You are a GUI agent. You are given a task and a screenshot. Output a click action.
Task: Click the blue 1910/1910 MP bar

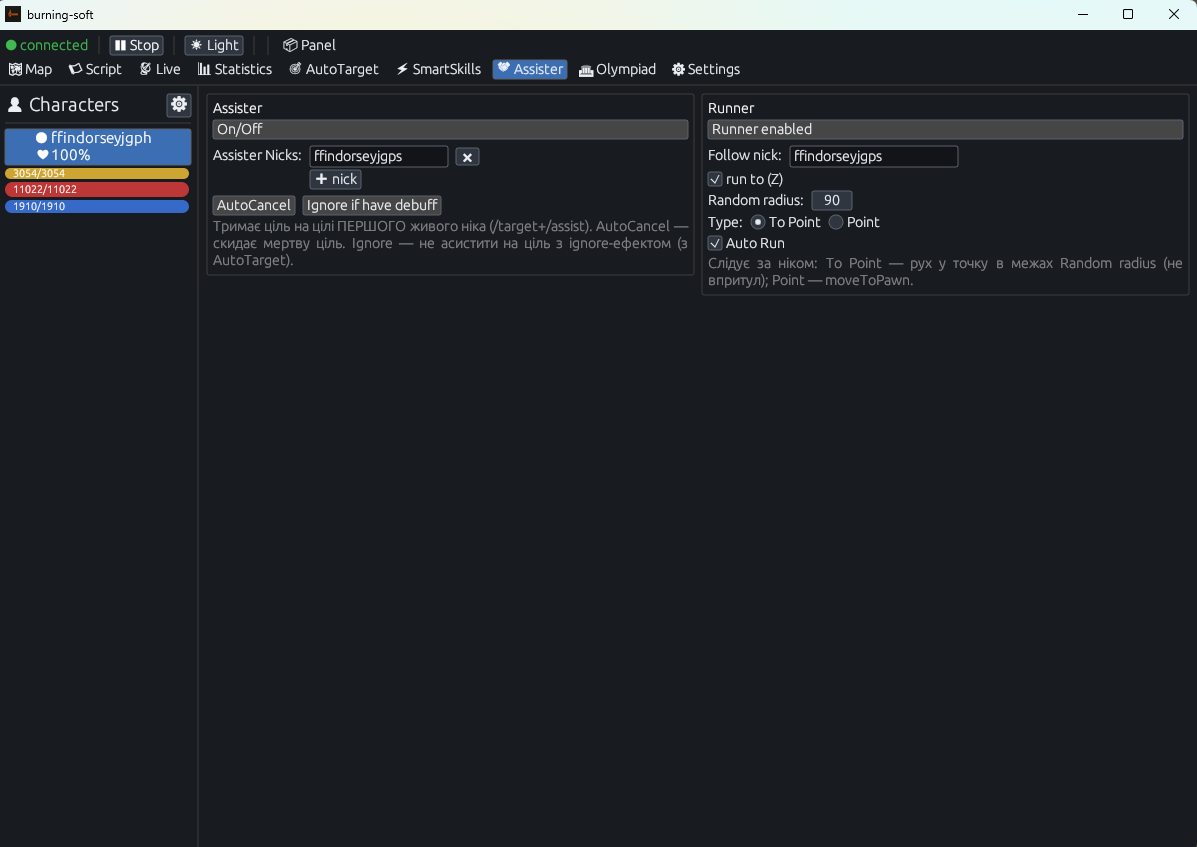97,206
